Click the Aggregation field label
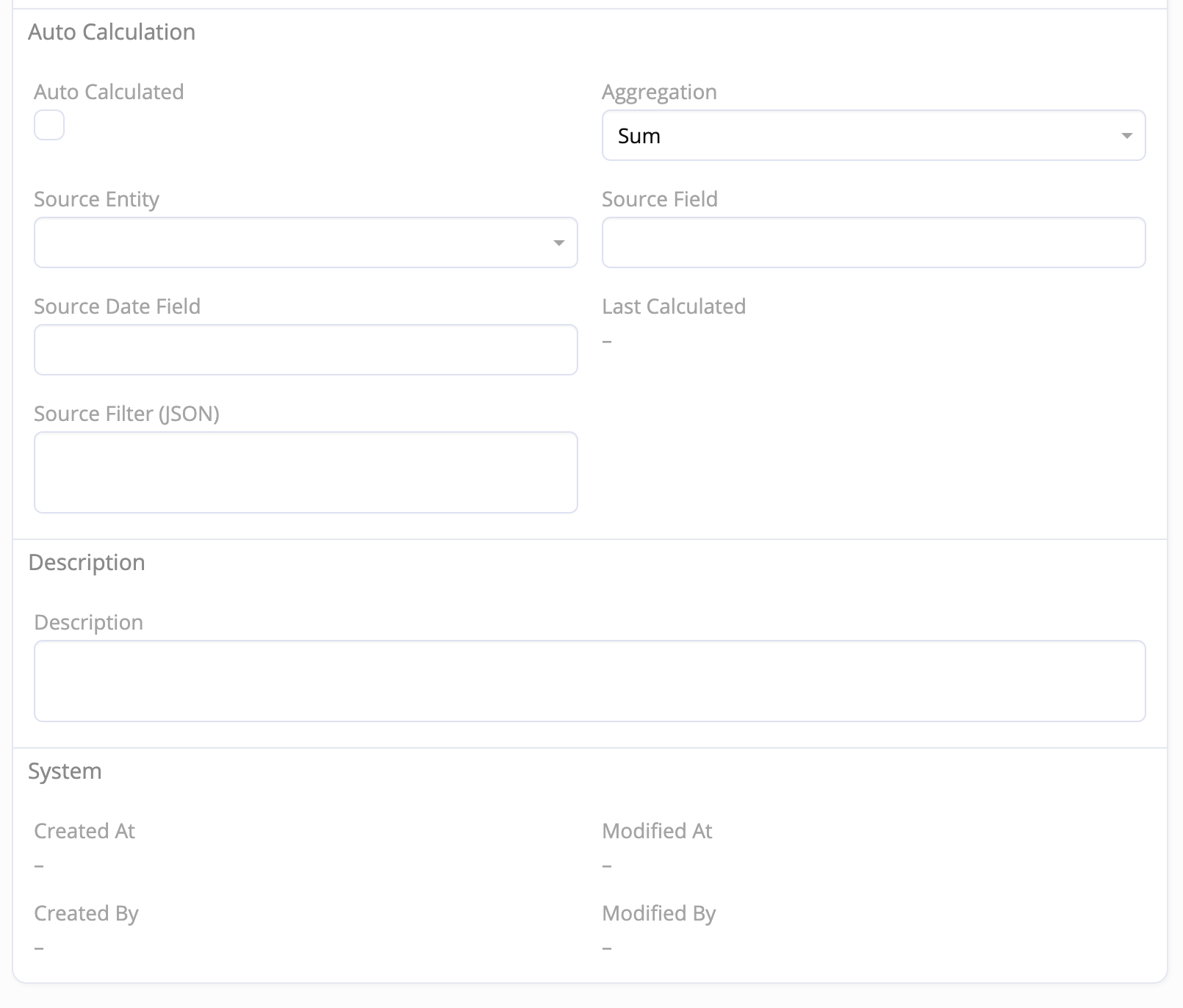 (659, 92)
